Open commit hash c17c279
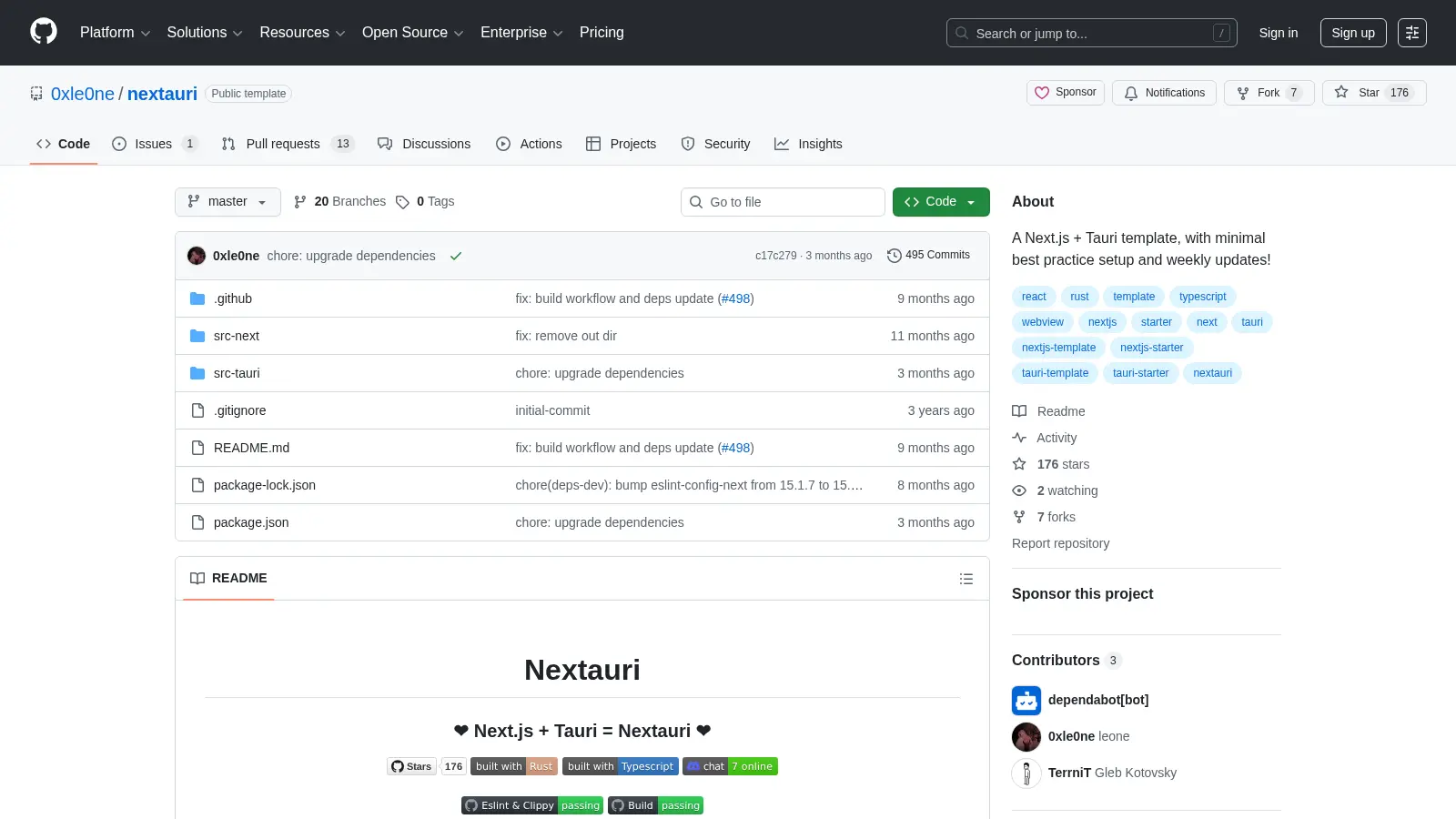This screenshot has width=1456, height=819. coord(775,256)
